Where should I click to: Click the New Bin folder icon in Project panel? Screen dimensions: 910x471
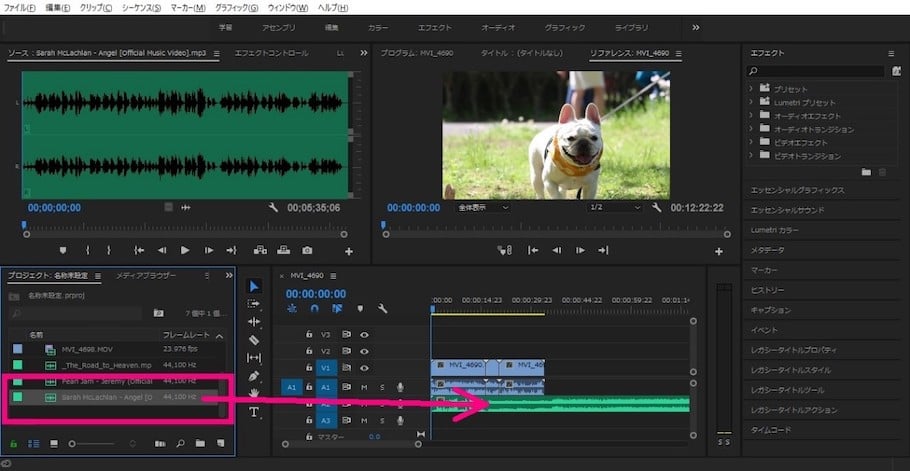[x=200, y=443]
